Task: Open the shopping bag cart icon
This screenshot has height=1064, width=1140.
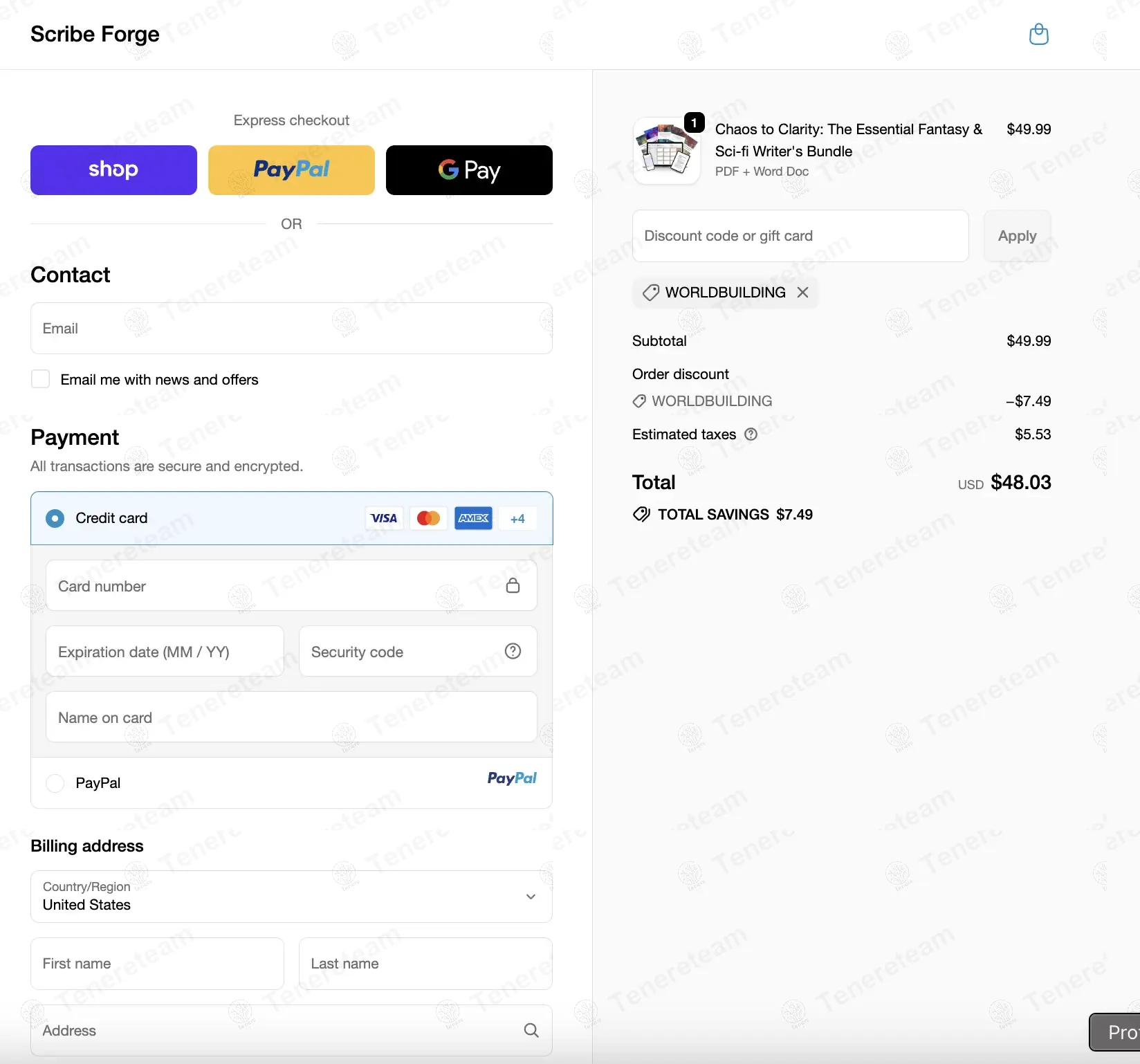Action: pyautogui.click(x=1038, y=34)
